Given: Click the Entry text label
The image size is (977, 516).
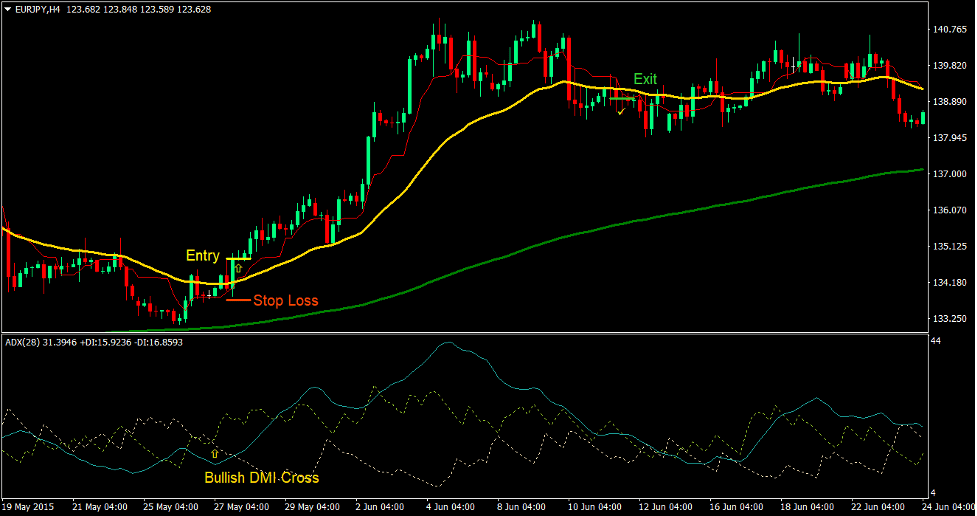Looking at the screenshot, I should click(x=202, y=256).
